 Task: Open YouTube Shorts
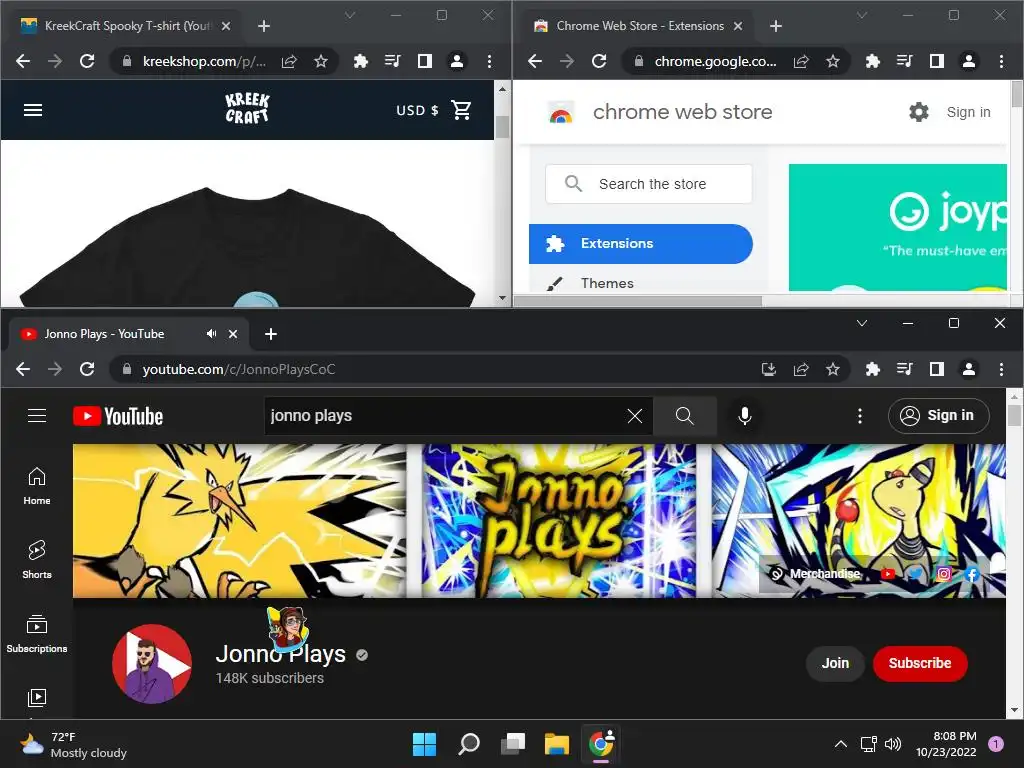[x=37, y=560]
